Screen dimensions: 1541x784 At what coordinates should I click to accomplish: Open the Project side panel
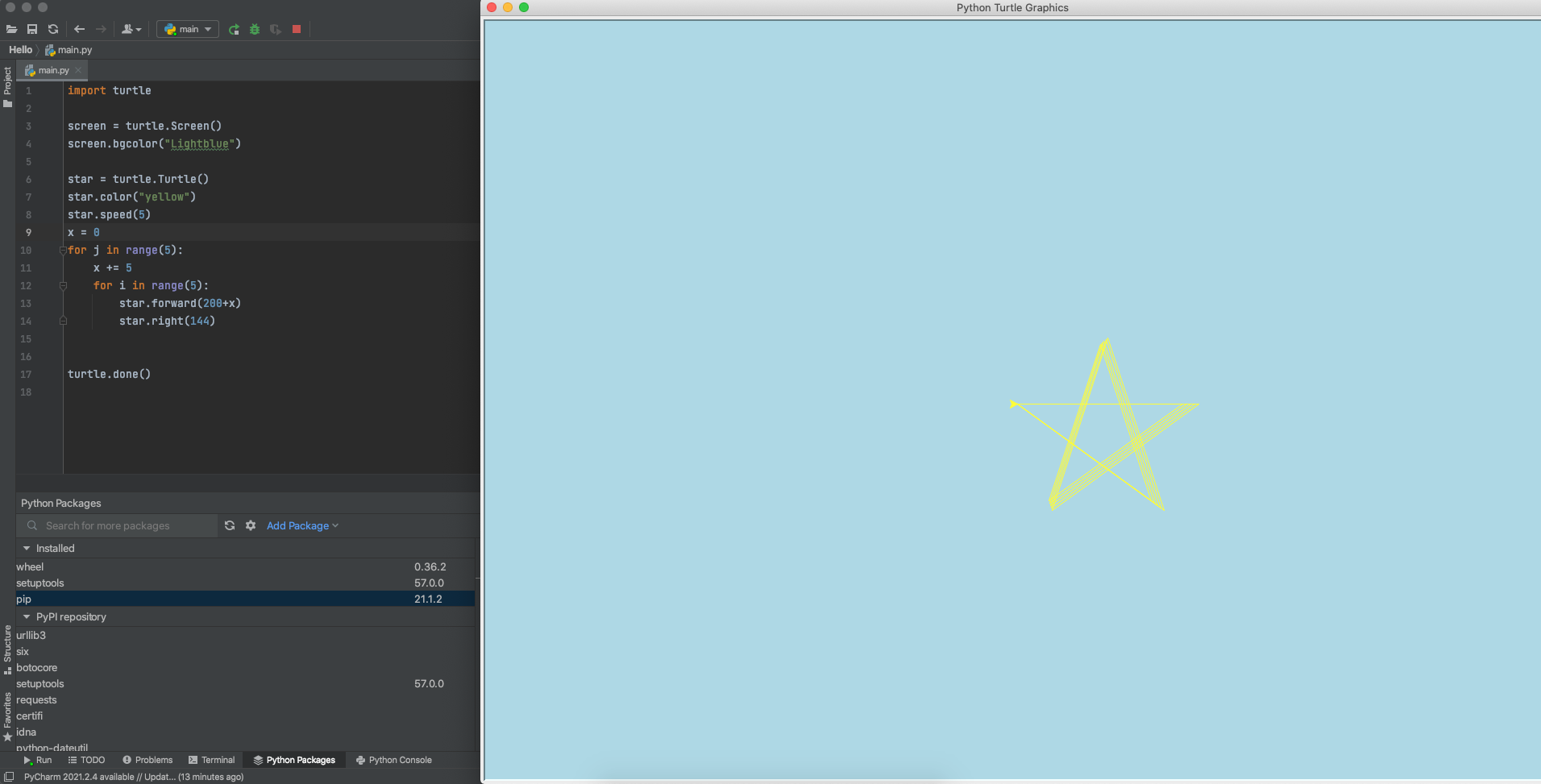point(7,86)
